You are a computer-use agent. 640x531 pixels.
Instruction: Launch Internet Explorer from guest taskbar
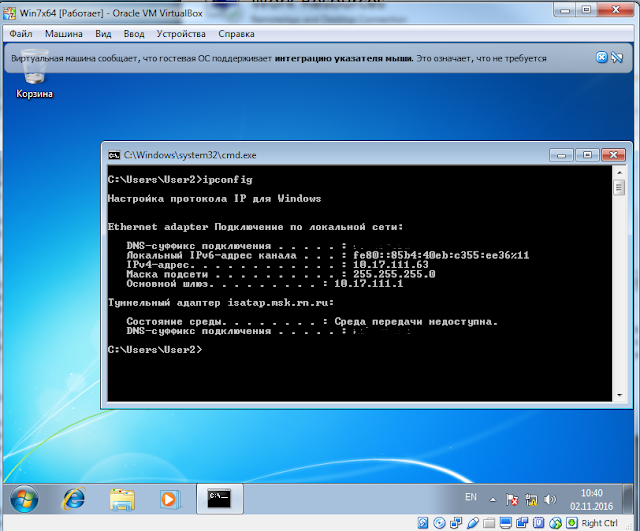click(73, 499)
